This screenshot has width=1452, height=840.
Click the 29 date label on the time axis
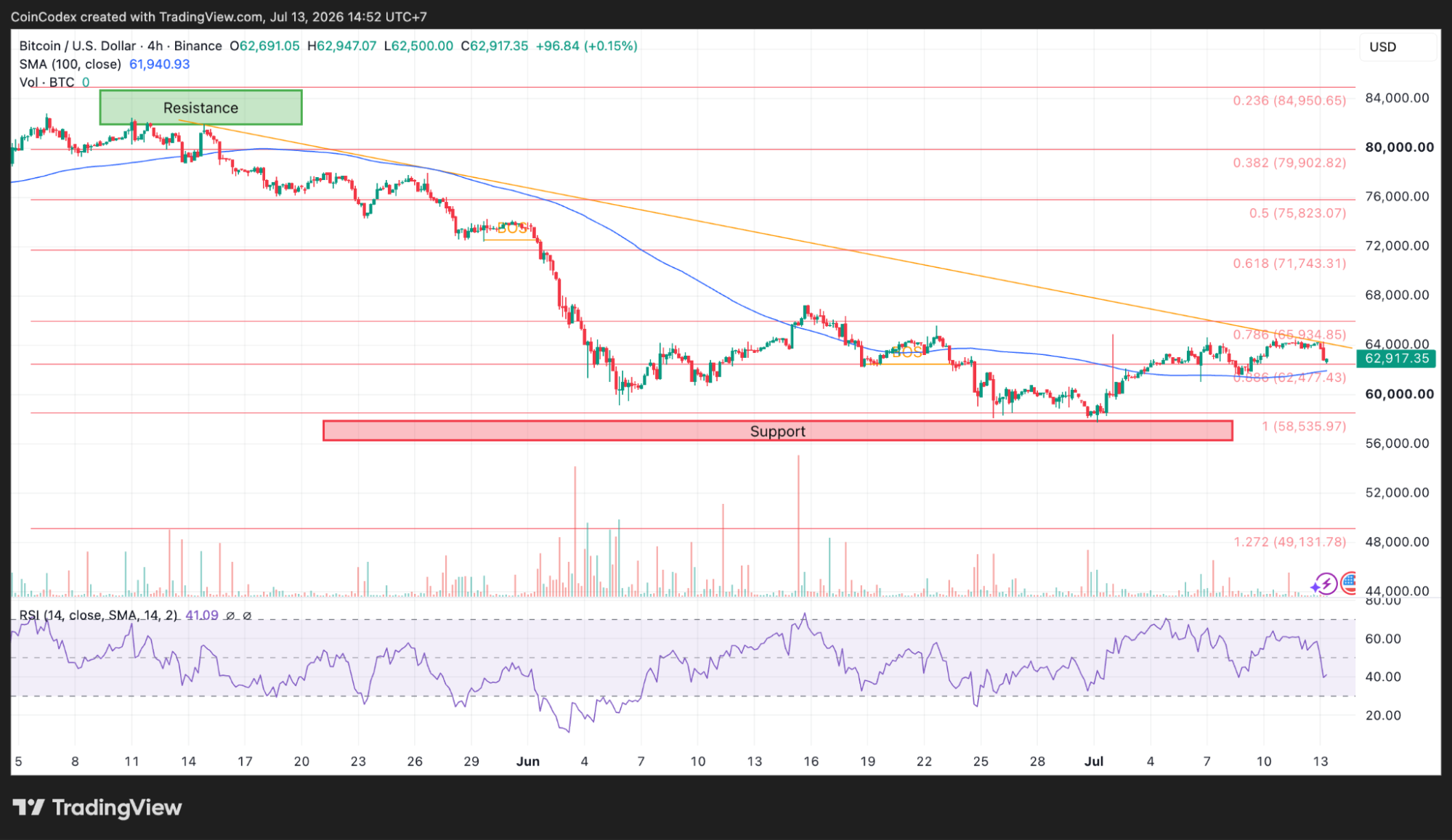471,762
